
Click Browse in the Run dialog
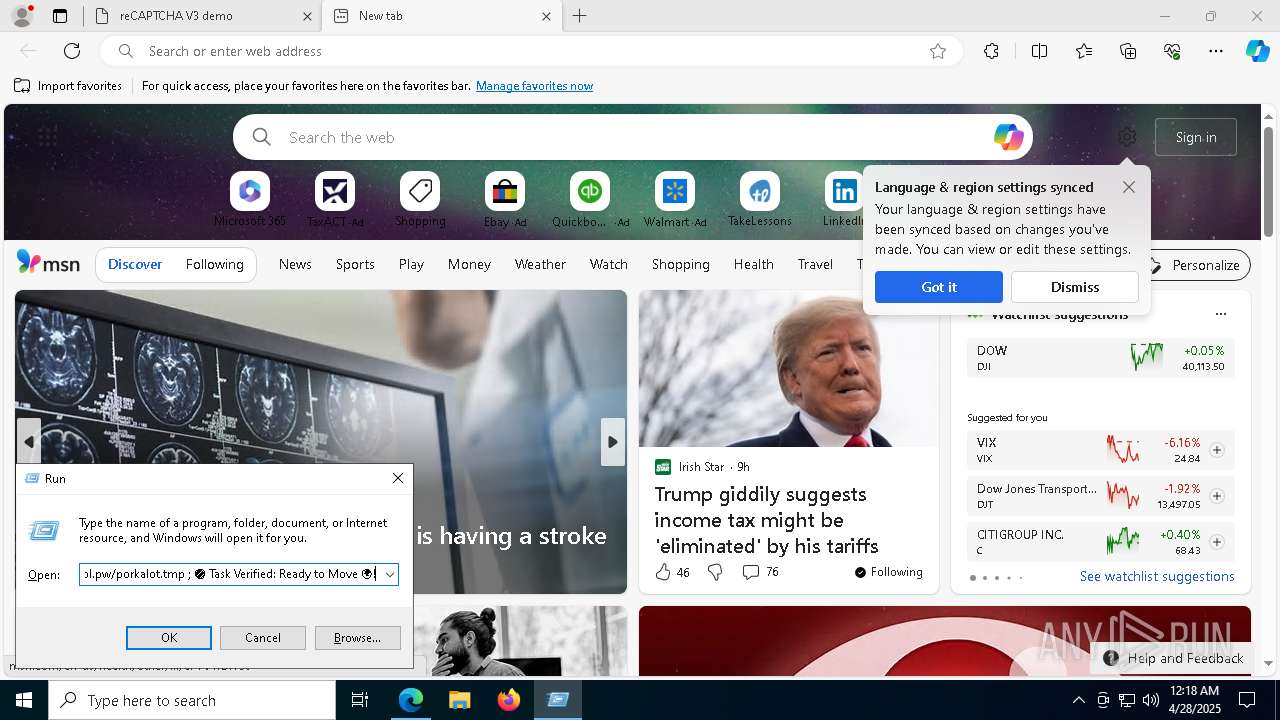tap(357, 638)
